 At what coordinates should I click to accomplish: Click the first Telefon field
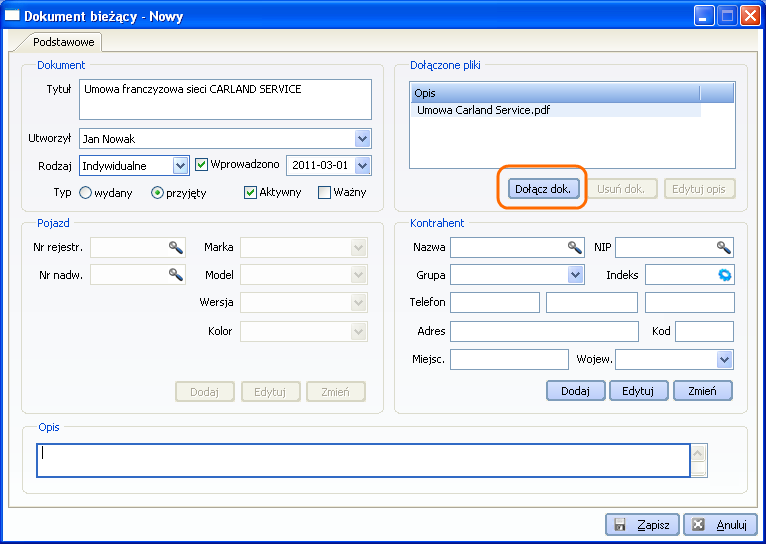(x=495, y=303)
